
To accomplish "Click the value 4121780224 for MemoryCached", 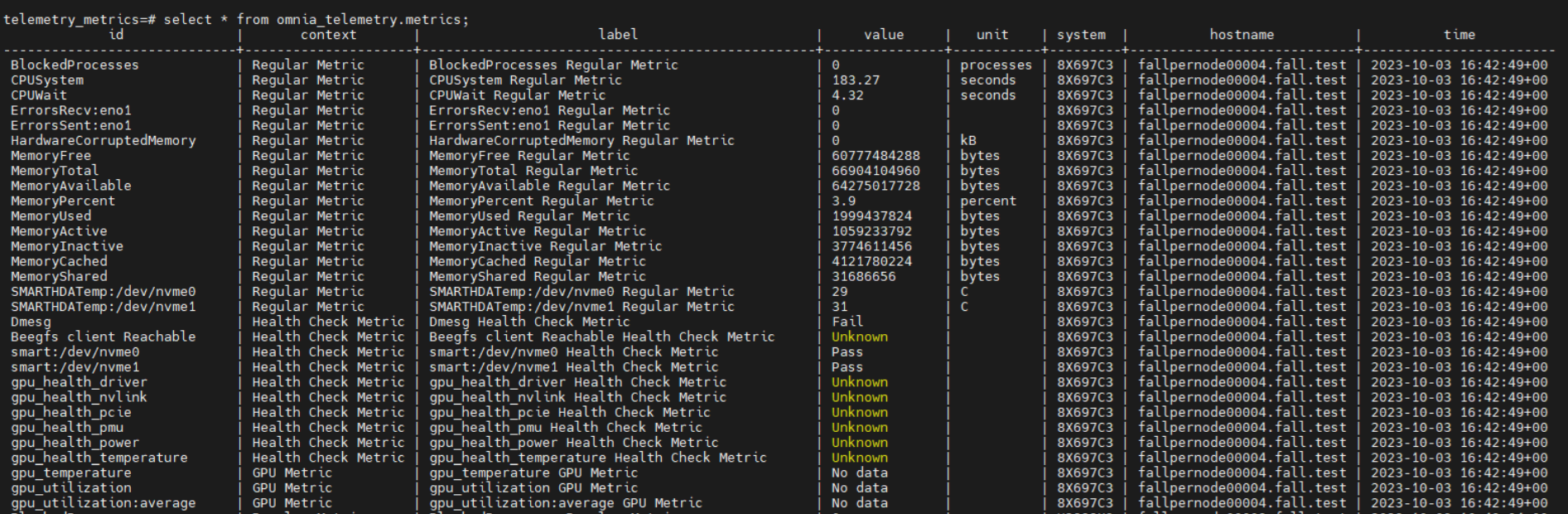I will (871, 261).
